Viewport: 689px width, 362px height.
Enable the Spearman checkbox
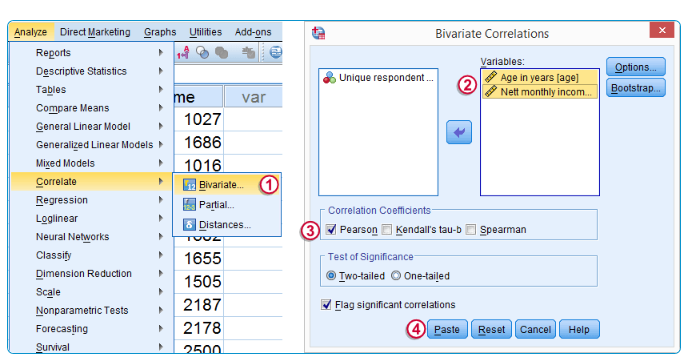471,229
